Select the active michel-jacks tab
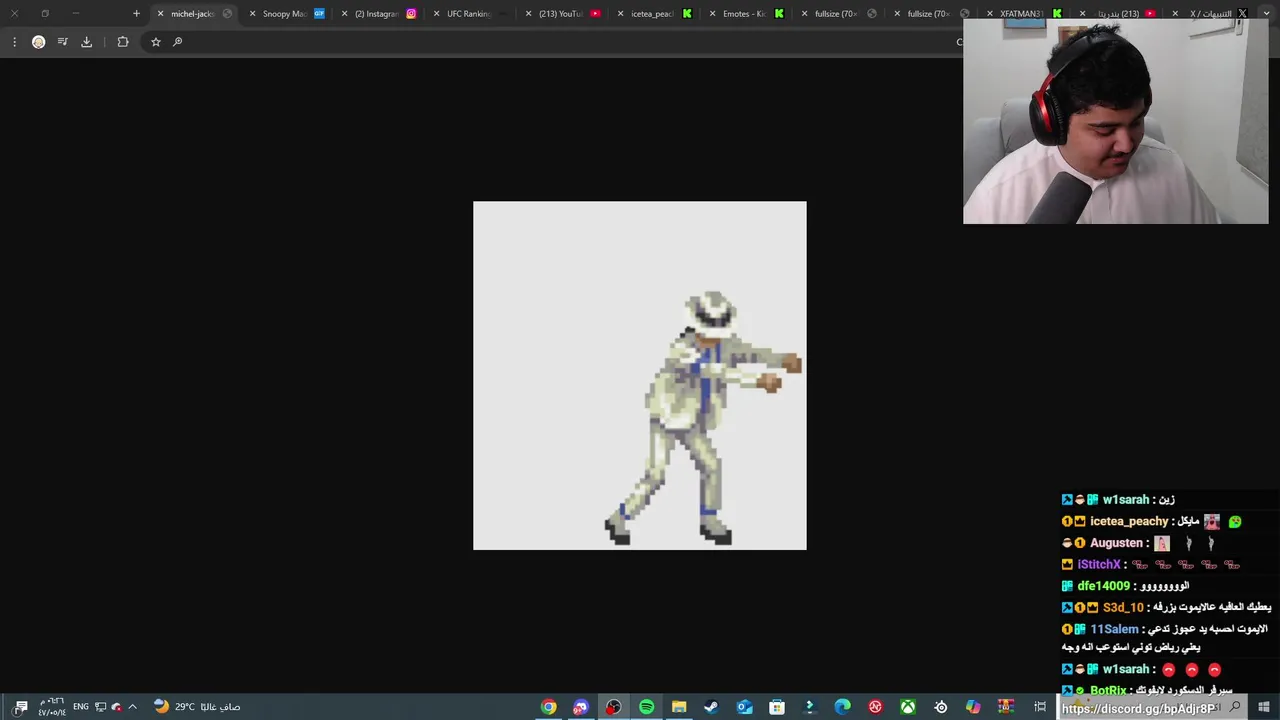The width and height of the screenshot is (1280, 720). click(193, 14)
